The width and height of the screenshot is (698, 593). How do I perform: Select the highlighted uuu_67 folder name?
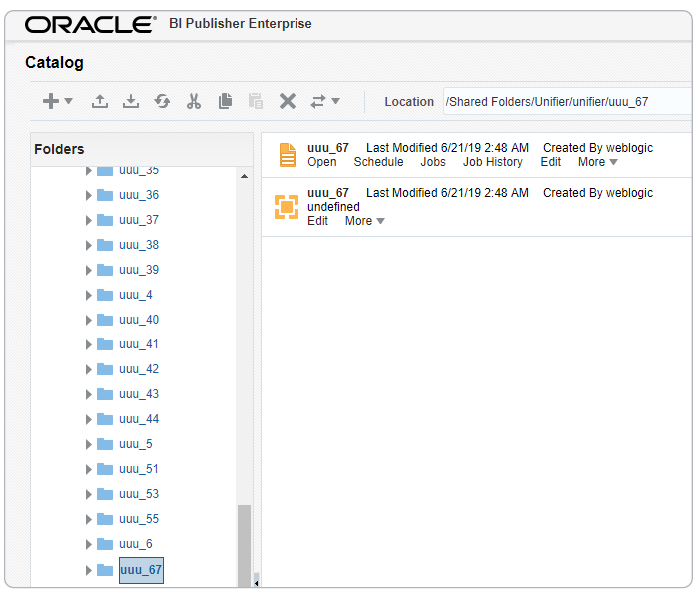coord(141,570)
